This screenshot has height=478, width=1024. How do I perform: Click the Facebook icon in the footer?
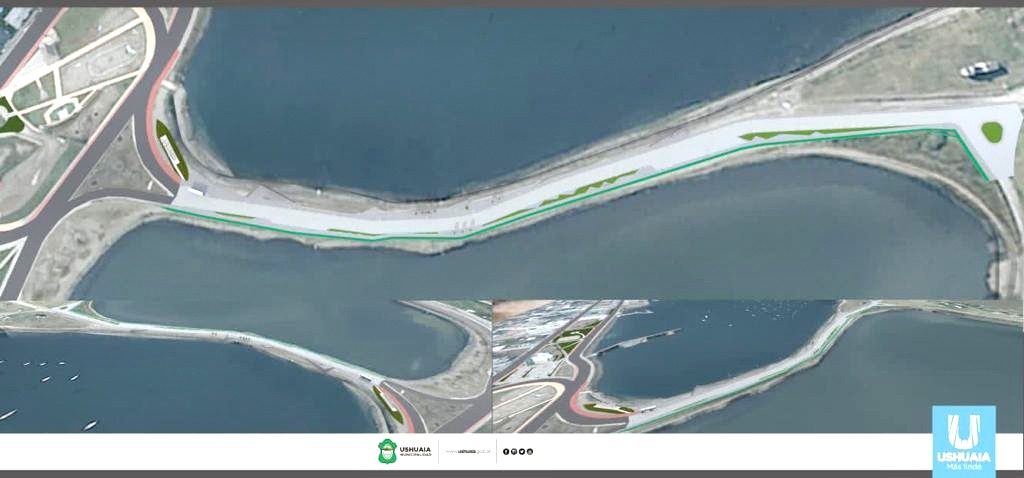[x=506, y=452]
